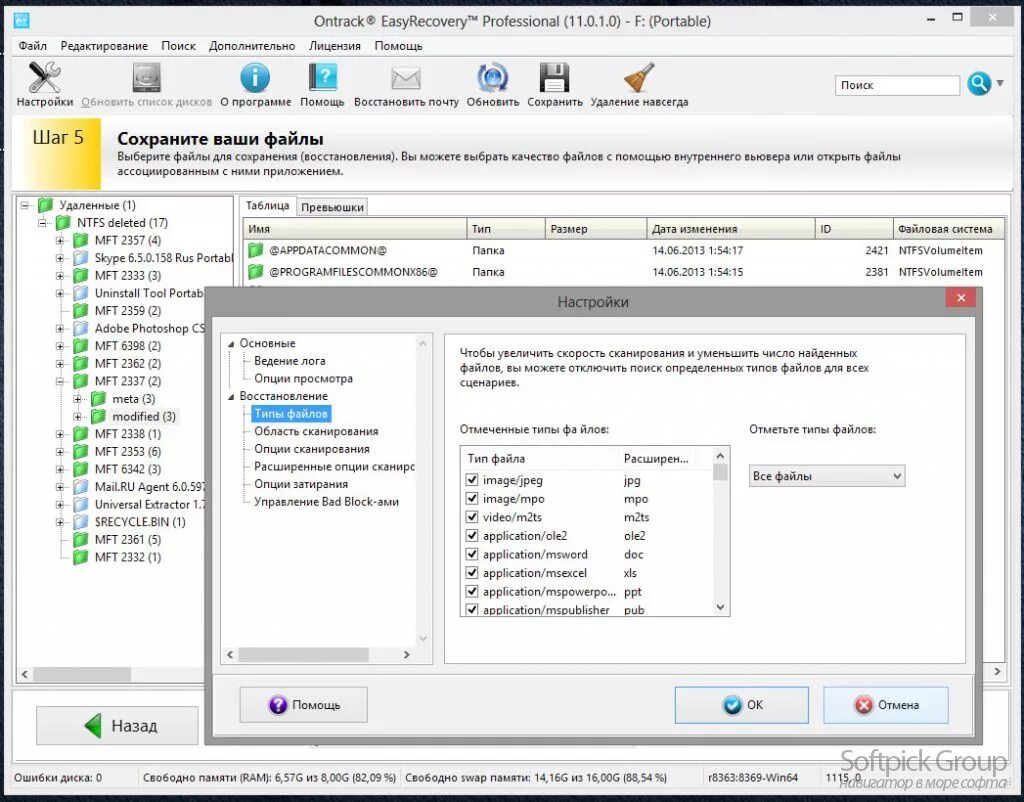Expand the MFT 2357 (4) node

[x=60, y=240]
